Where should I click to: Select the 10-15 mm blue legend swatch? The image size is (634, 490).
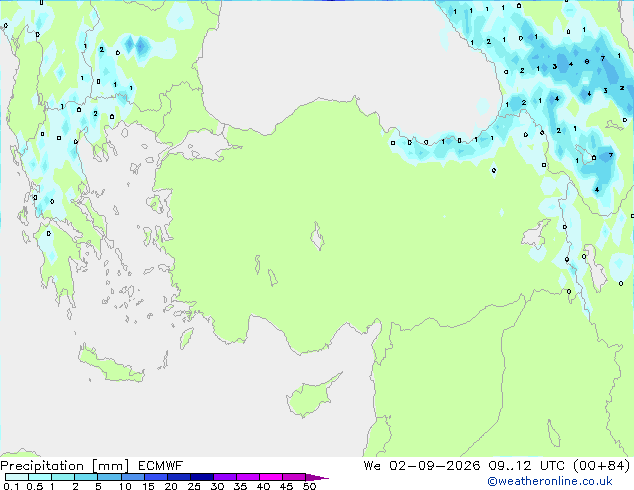click(133, 477)
